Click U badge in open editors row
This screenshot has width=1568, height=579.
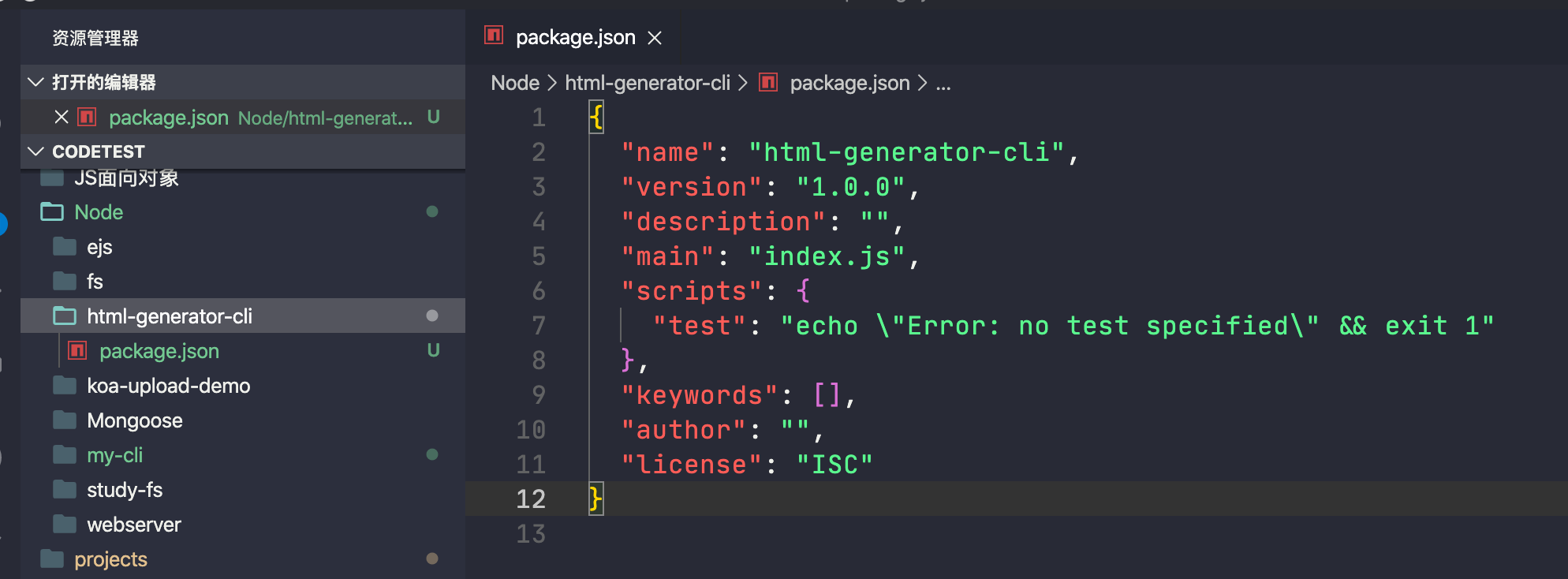click(x=433, y=117)
